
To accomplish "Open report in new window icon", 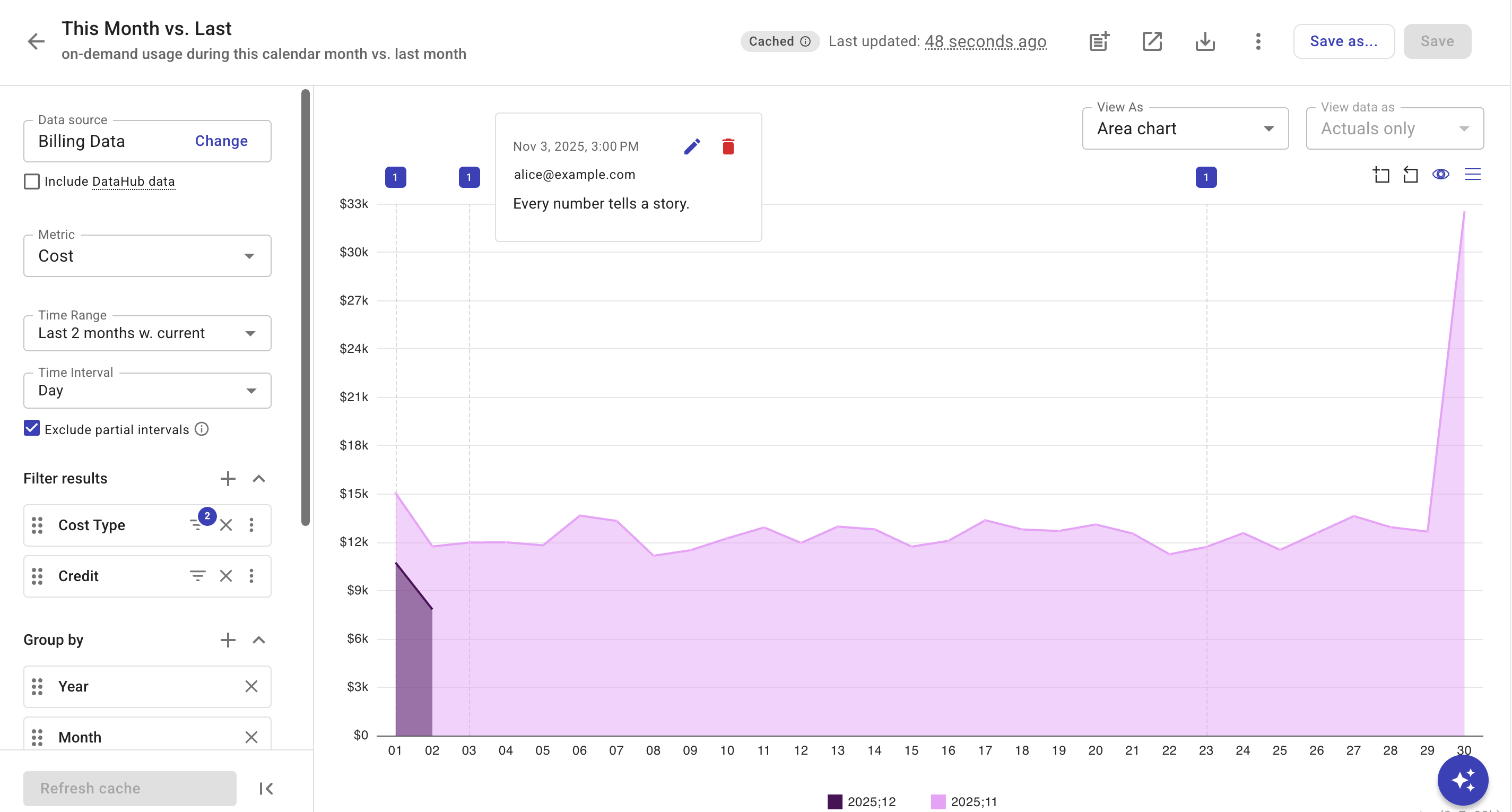I will [x=1152, y=41].
